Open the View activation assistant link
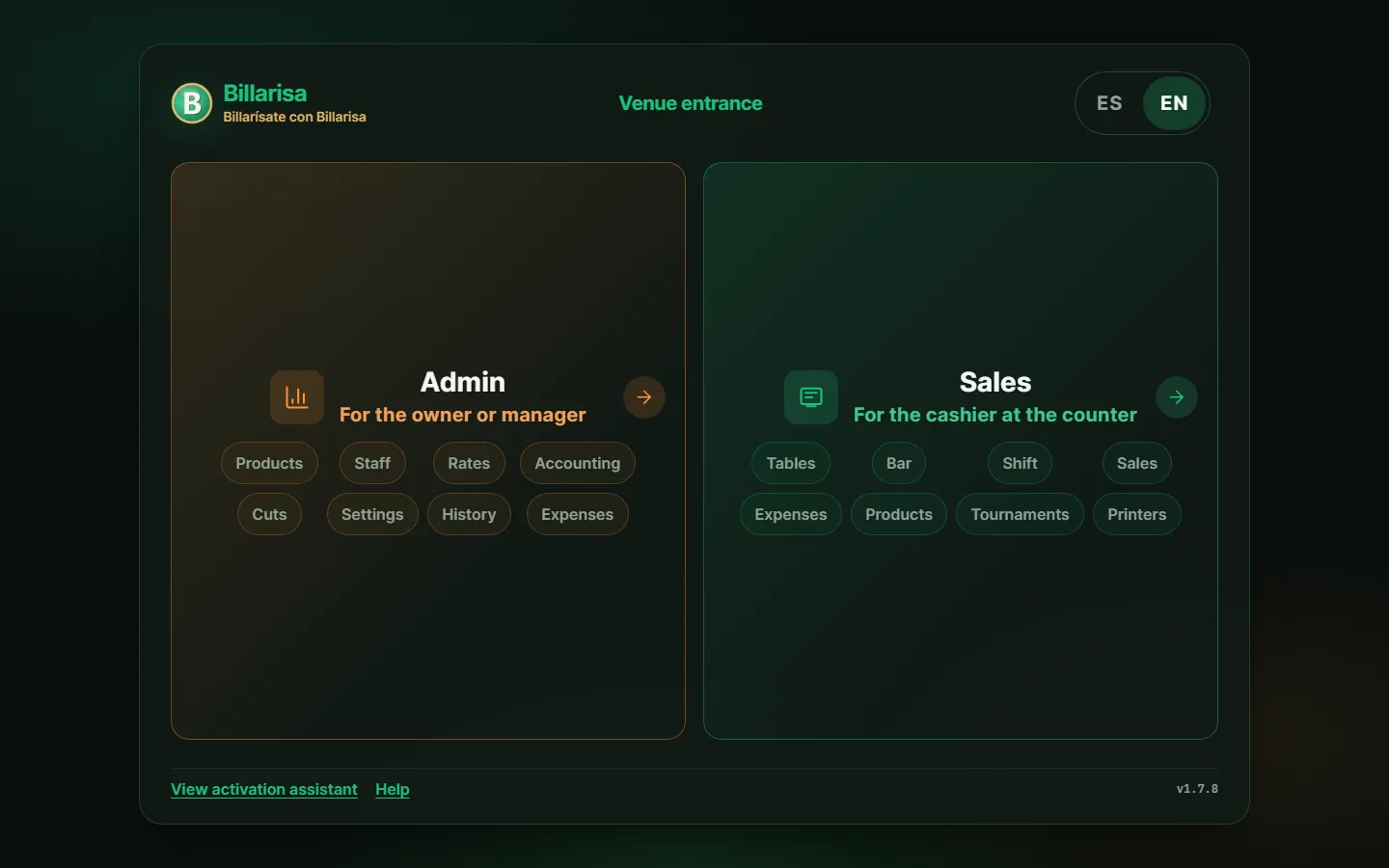 tap(264, 789)
